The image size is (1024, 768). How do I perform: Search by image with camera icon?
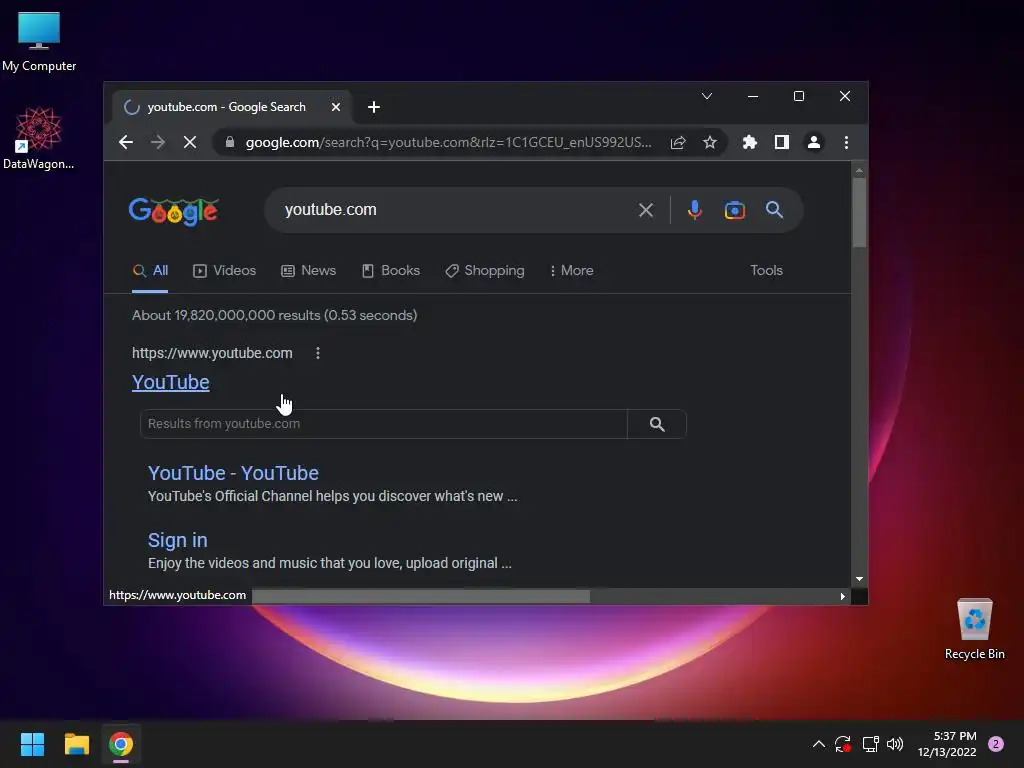[735, 210]
